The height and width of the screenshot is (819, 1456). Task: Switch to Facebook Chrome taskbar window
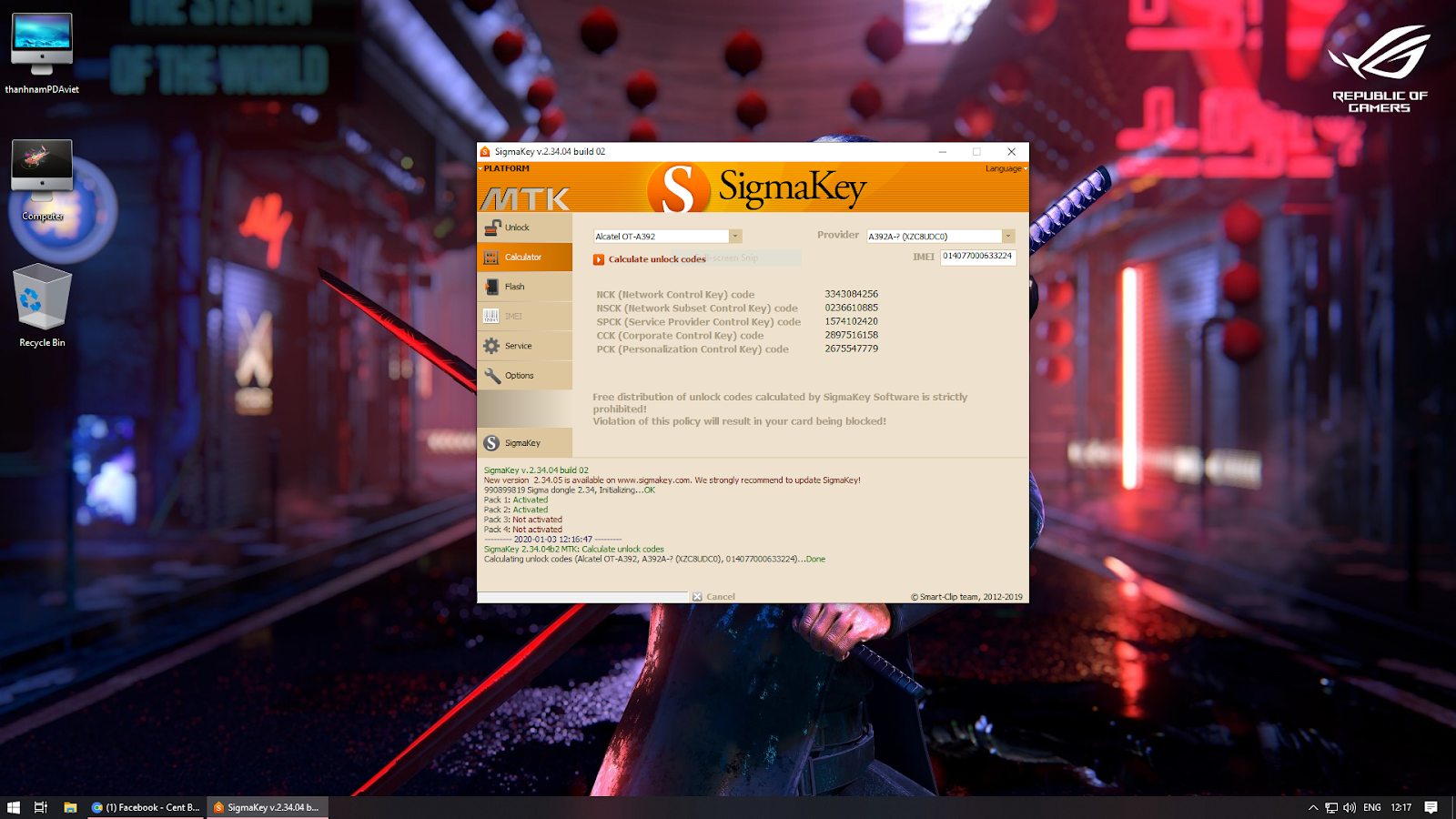click(147, 807)
